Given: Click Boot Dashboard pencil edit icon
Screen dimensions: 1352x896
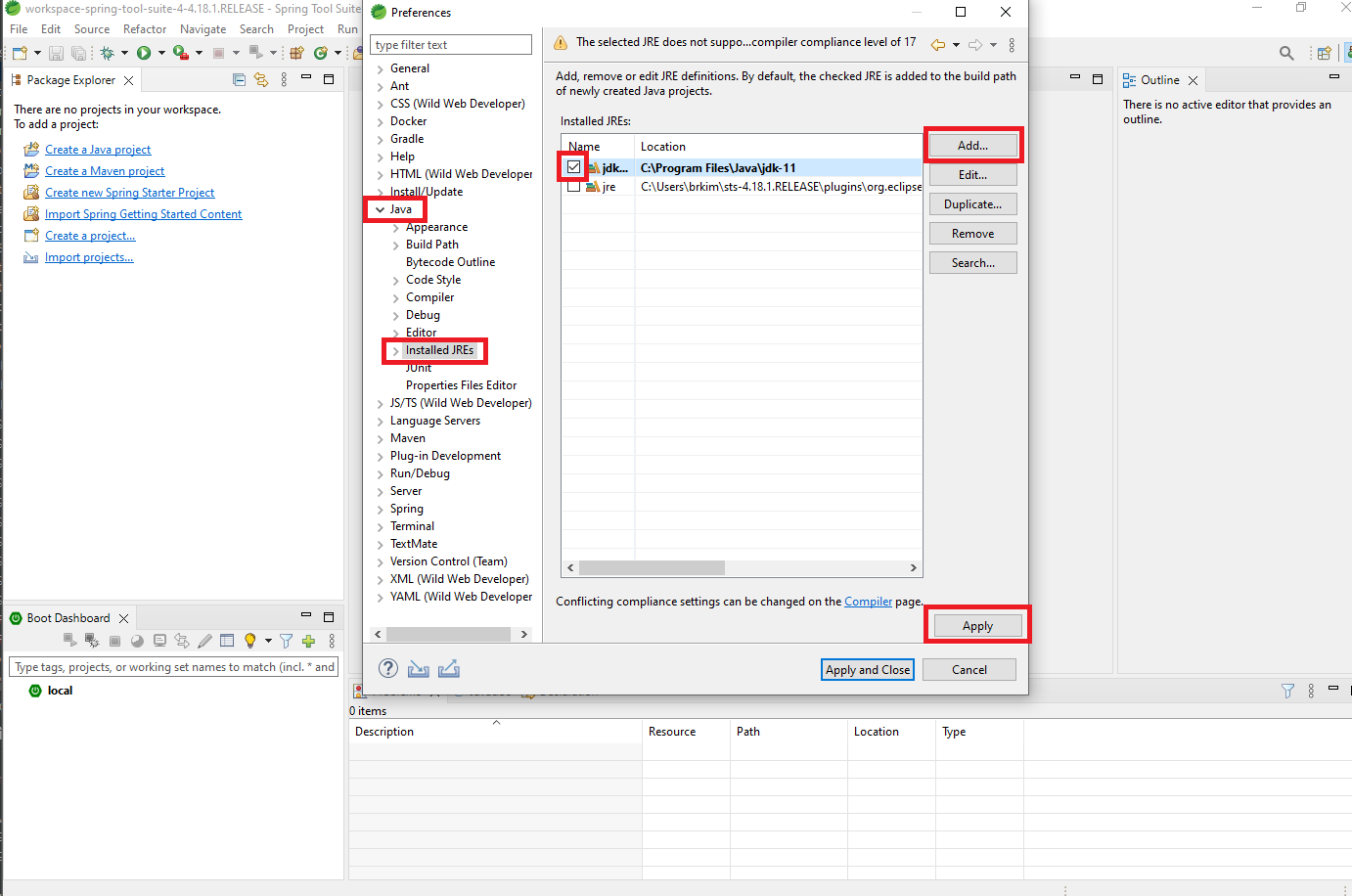Looking at the screenshot, I should coord(204,641).
